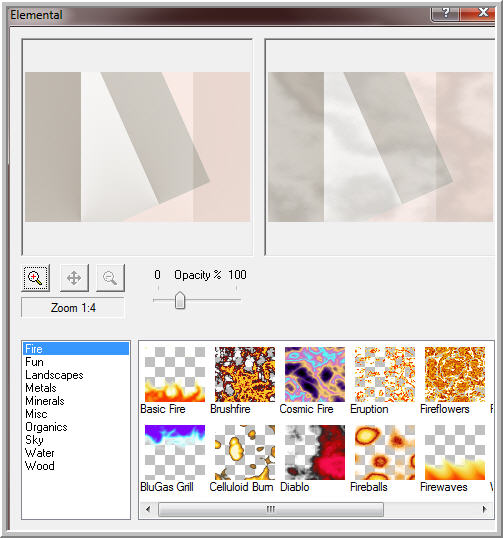Pick the Diablo texture thumbnail
This screenshot has height=538, width=503.
coord(315,452)
